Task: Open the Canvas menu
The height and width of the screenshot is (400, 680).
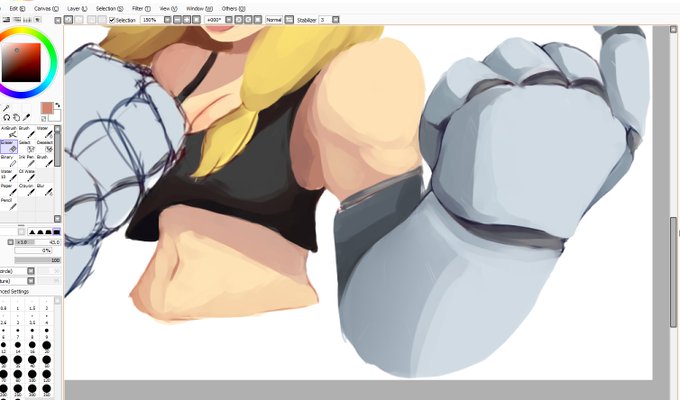Action: tap(46, 8)
